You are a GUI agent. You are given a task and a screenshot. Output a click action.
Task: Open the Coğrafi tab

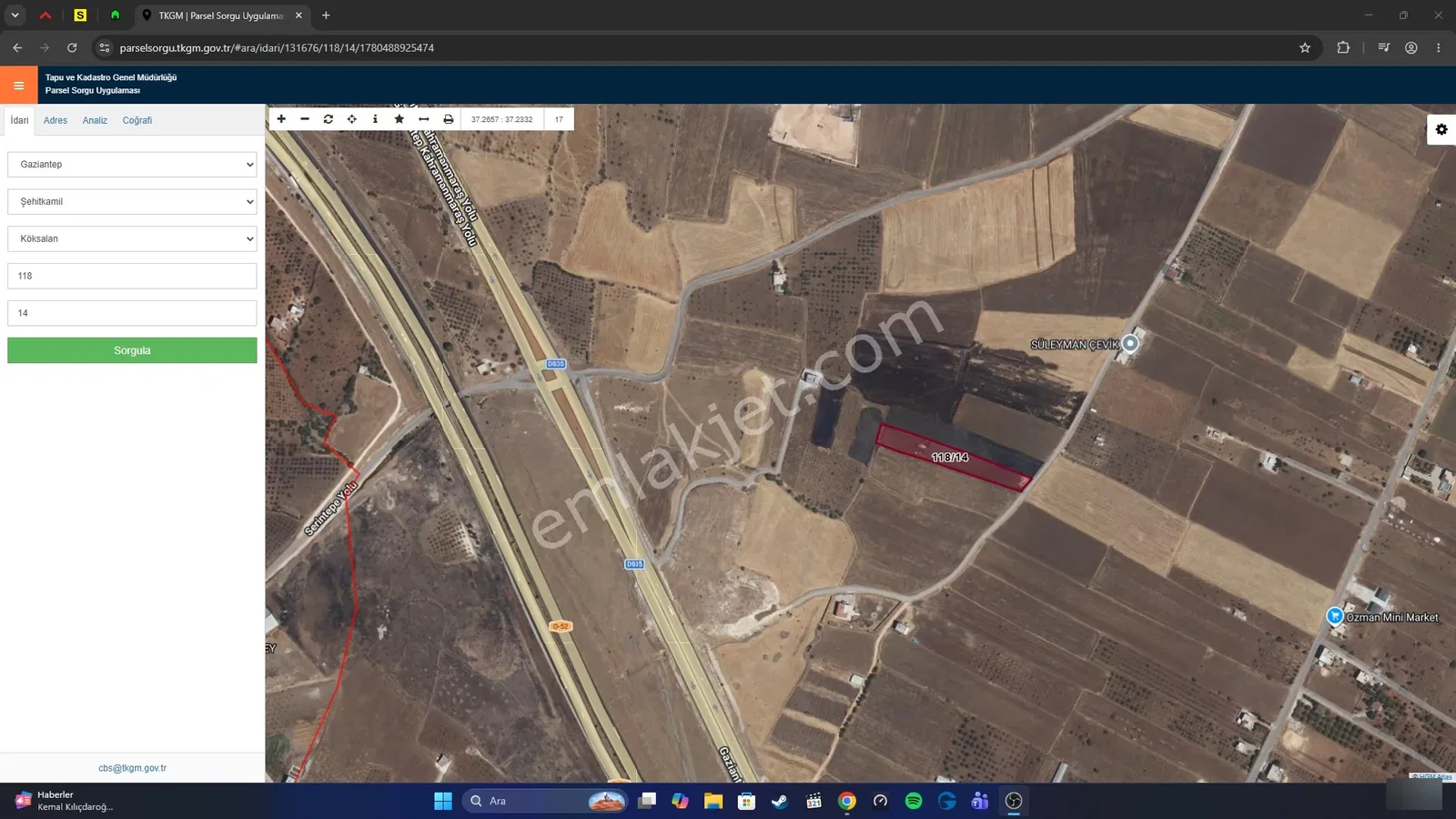click(137, 120)
